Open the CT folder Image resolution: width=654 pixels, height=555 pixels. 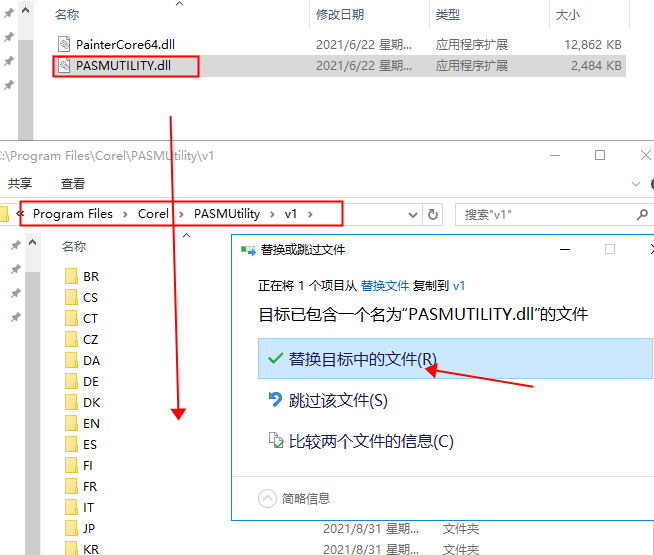point(82,318)
